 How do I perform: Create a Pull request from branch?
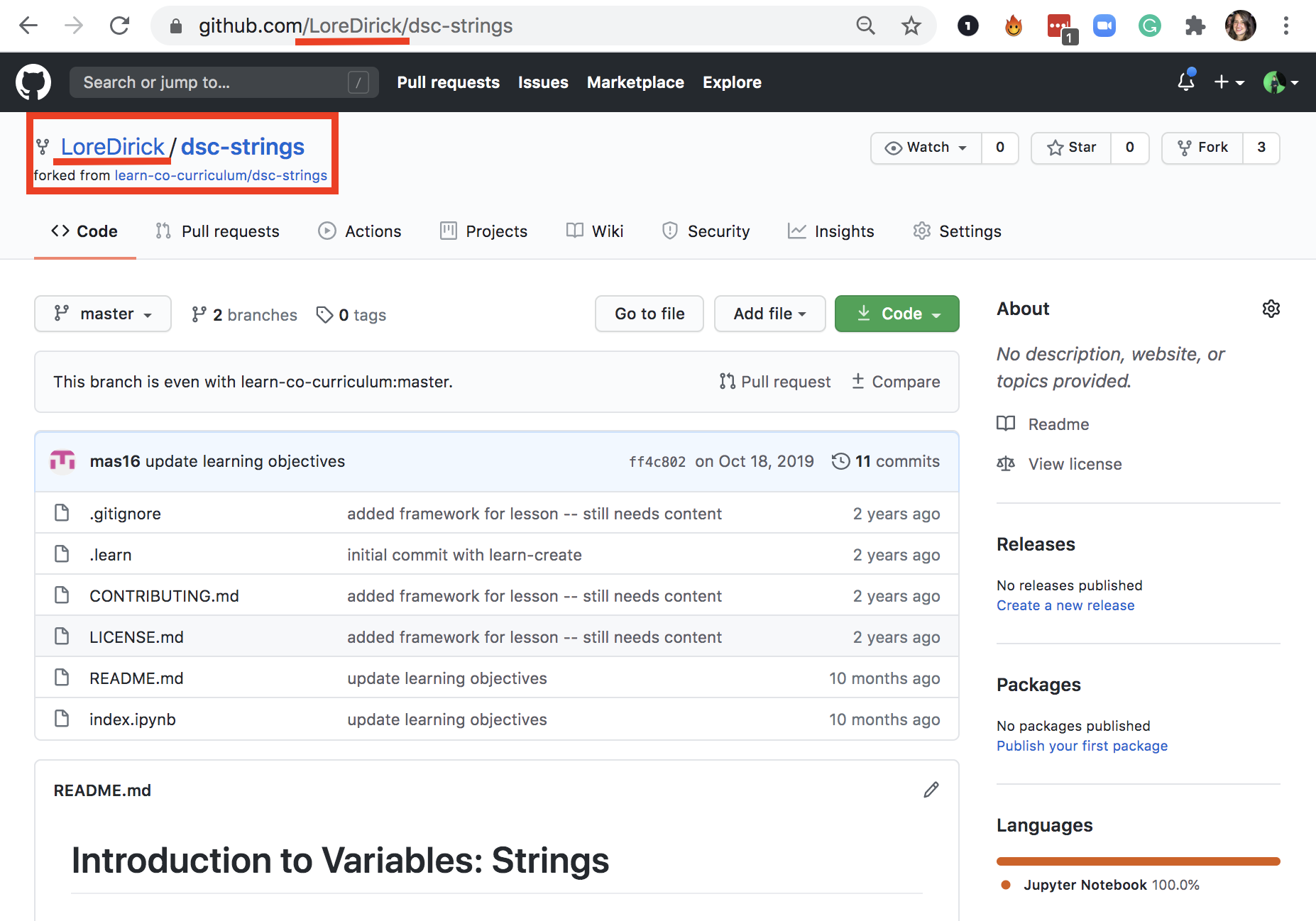pos(774,382)
